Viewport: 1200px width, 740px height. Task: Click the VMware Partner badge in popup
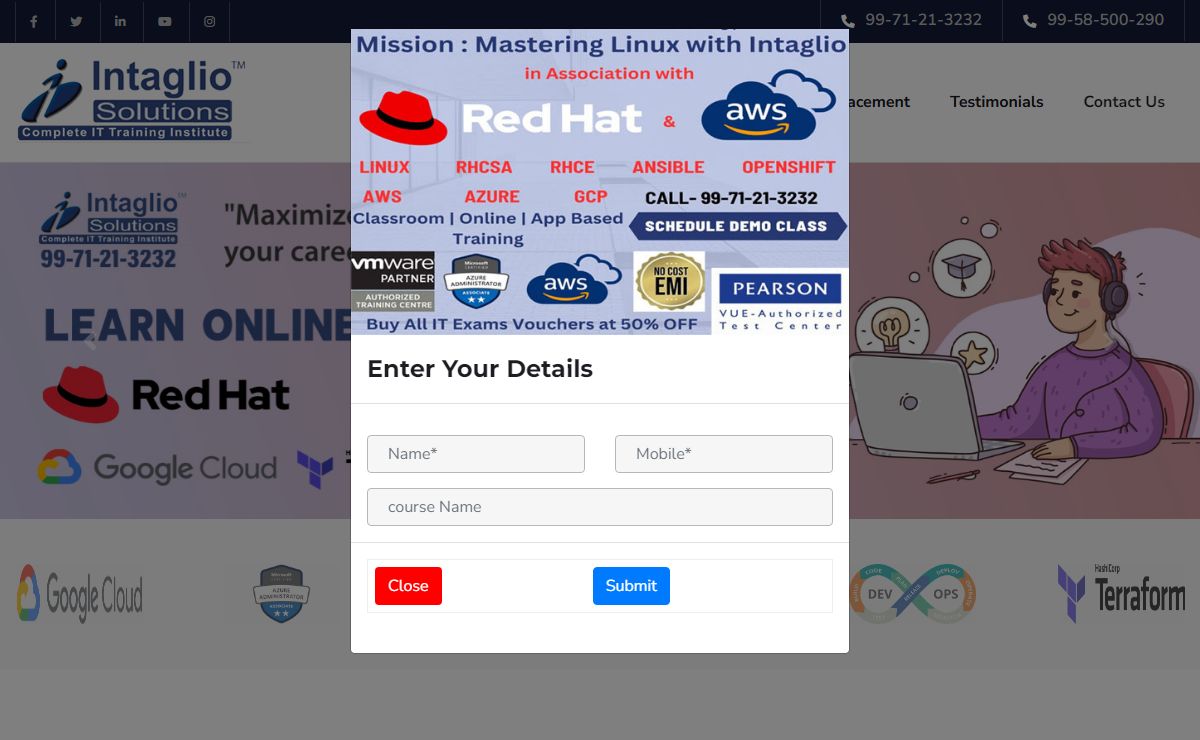point(393,282)
